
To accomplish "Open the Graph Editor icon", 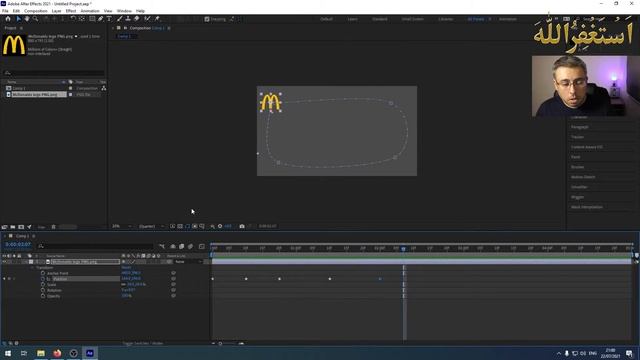I will coord(202,247).
